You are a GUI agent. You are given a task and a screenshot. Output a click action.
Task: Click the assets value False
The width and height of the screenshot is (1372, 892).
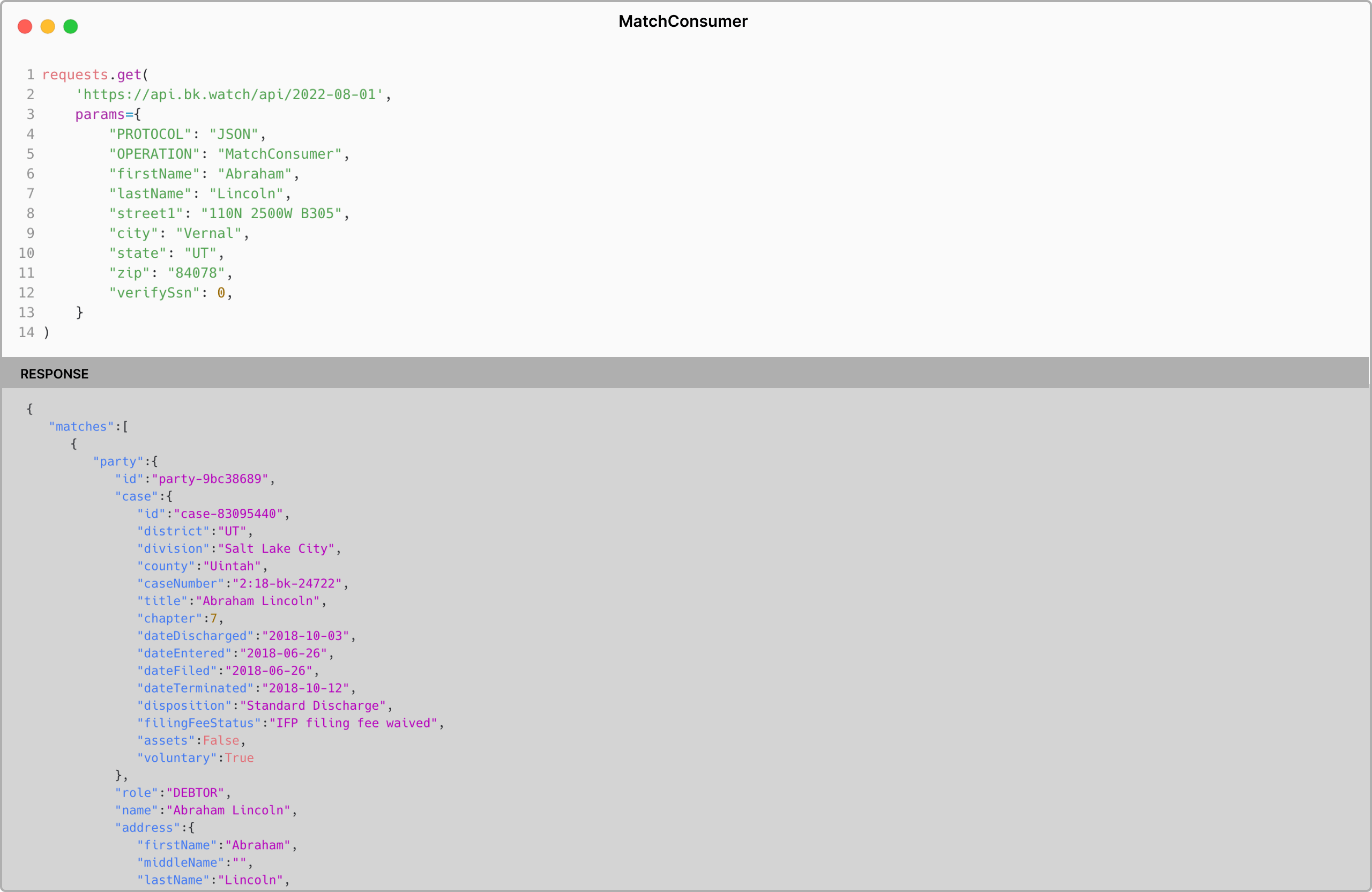(221, 740)
